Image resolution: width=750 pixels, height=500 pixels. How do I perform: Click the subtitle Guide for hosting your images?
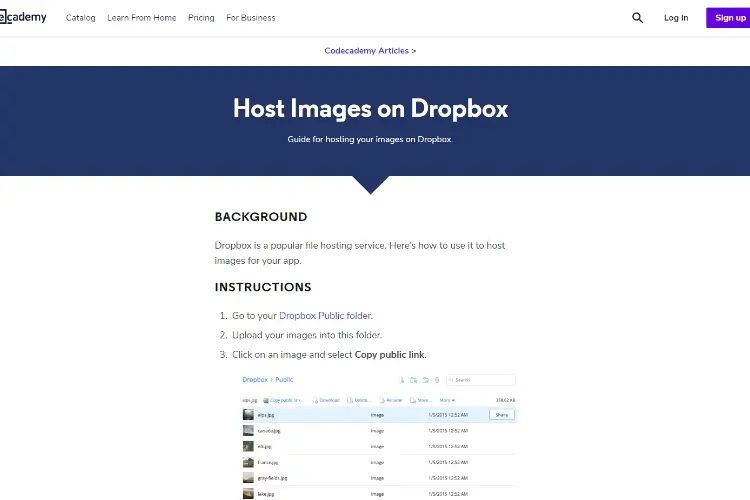point(370,139)
